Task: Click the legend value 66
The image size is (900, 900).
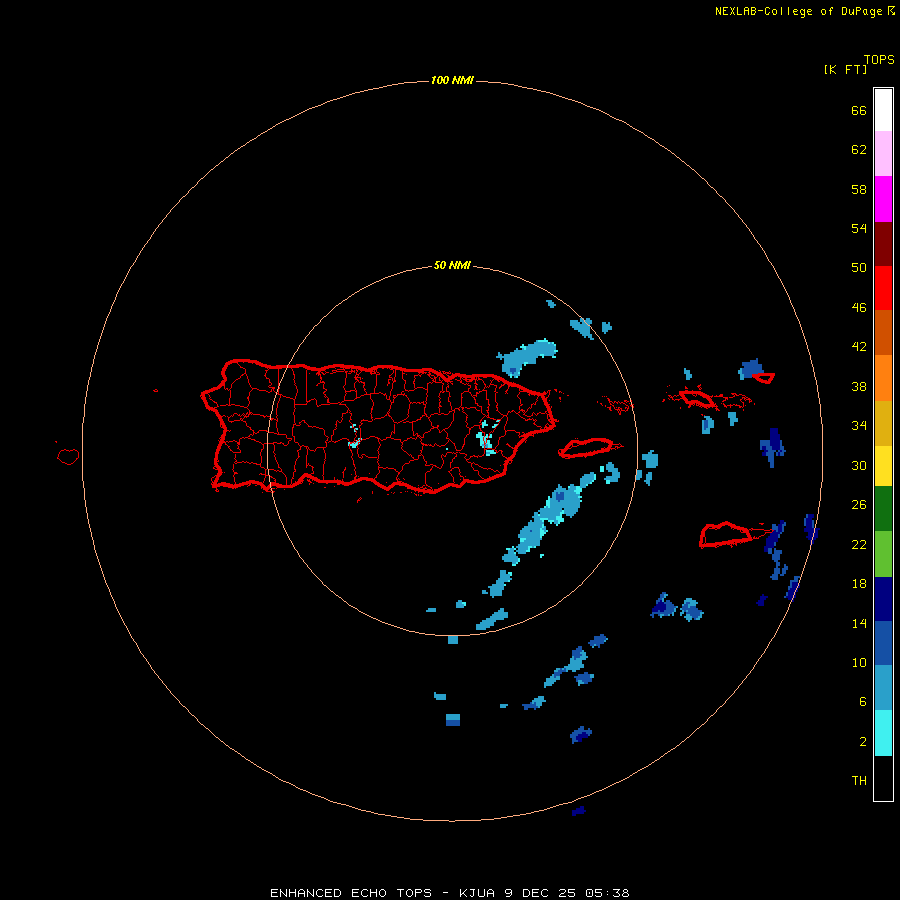Action: [859, 110]
